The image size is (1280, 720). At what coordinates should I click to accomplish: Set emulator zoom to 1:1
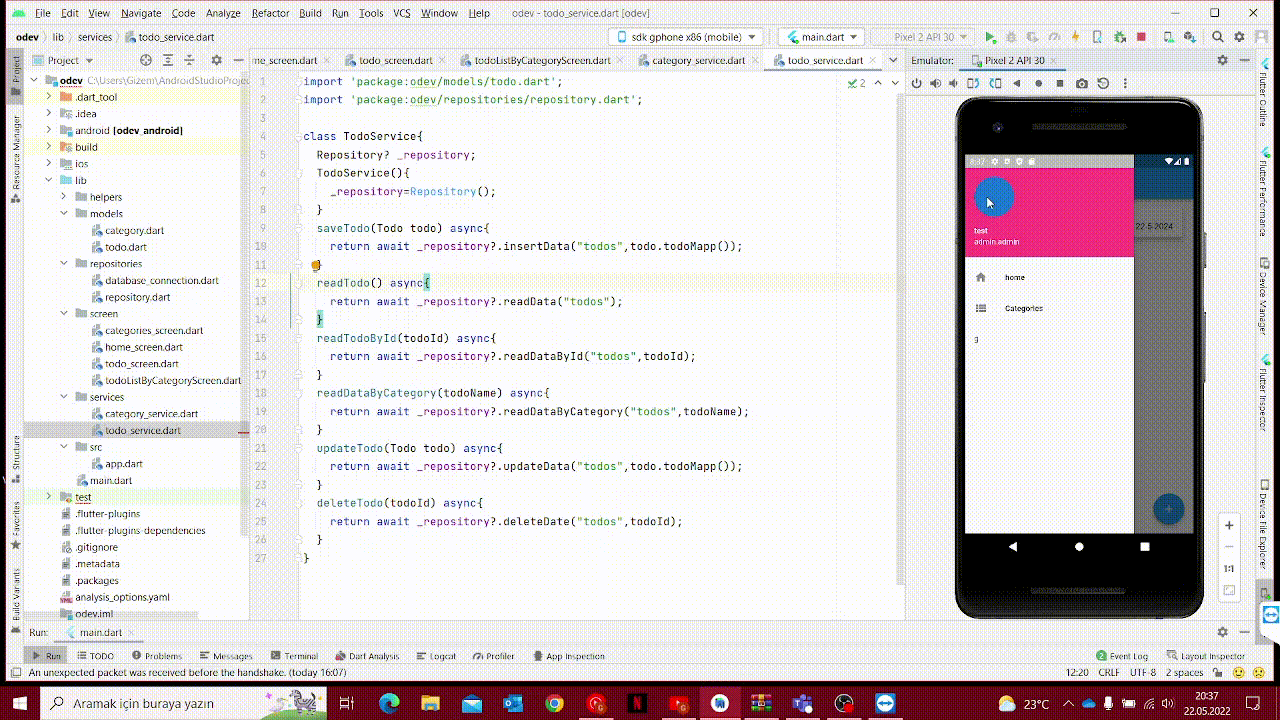click(1229, 568)
